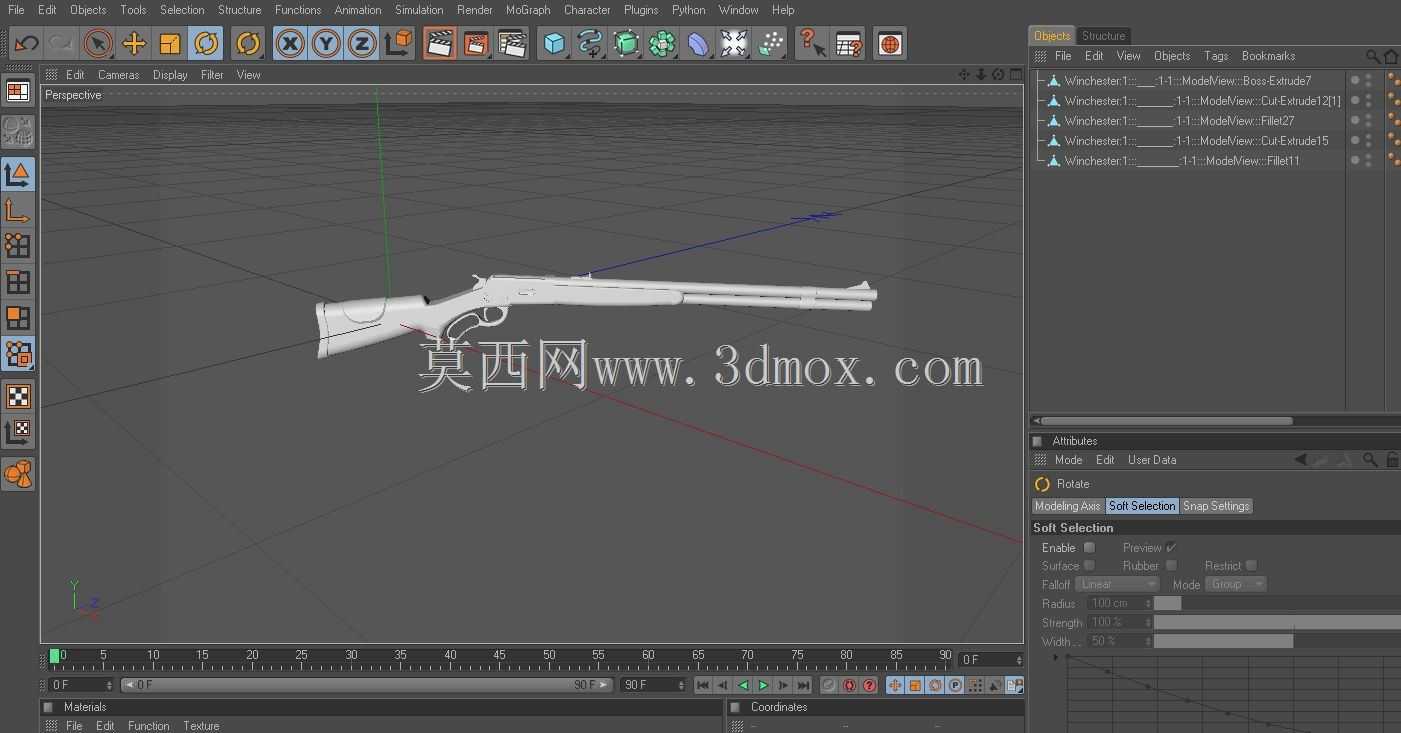Click the context help question-mark icon
This screenshot has width=1401, height=733.
tap(812, 43)
